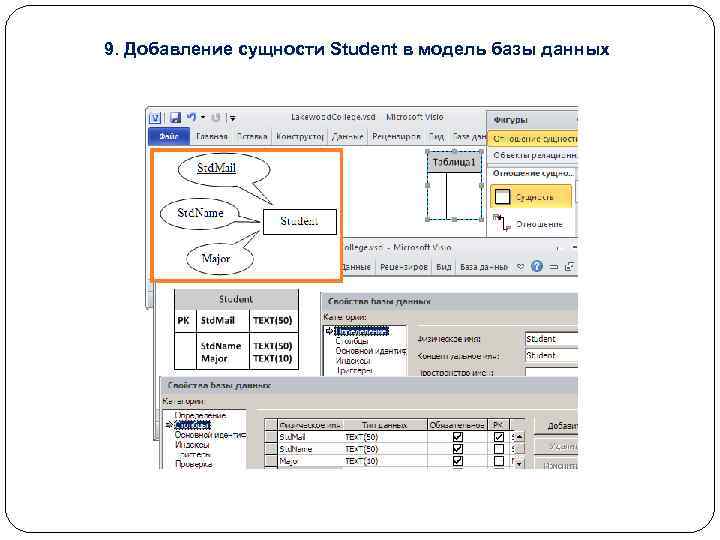720x540 pixels.
Task: Open the База данных tab in lower window
Action: click(x=483, y=267)
